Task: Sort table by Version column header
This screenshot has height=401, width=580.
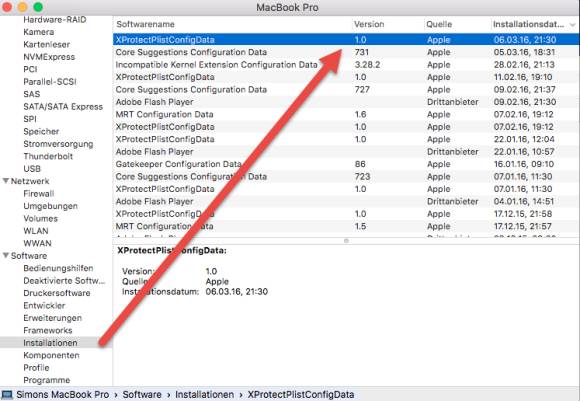Action: click(369, 24)
